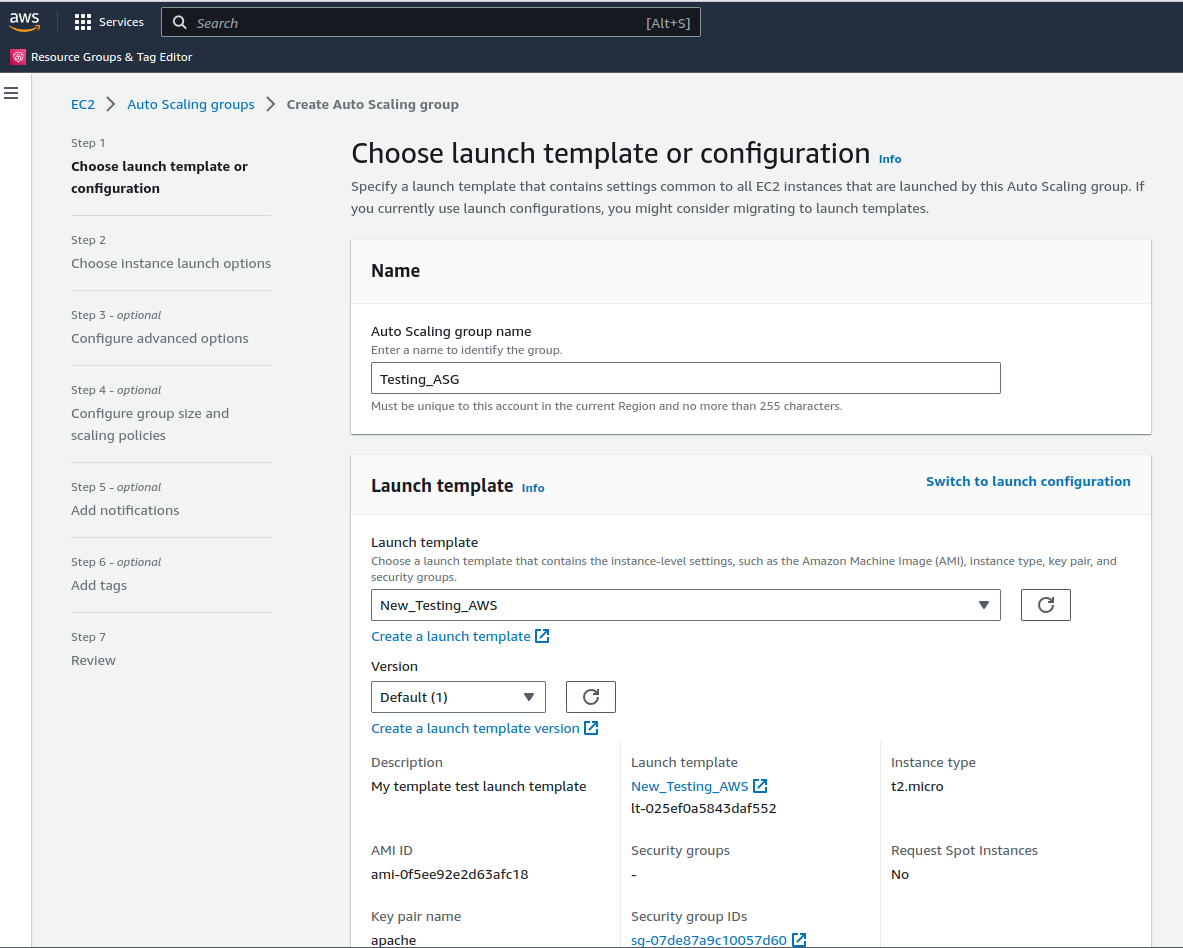Image resolution: width=1183 pixels, height=948 pixels.
Task: Open the New_Testing_AWS launch template dropdown
Action: tap(685, 605)
